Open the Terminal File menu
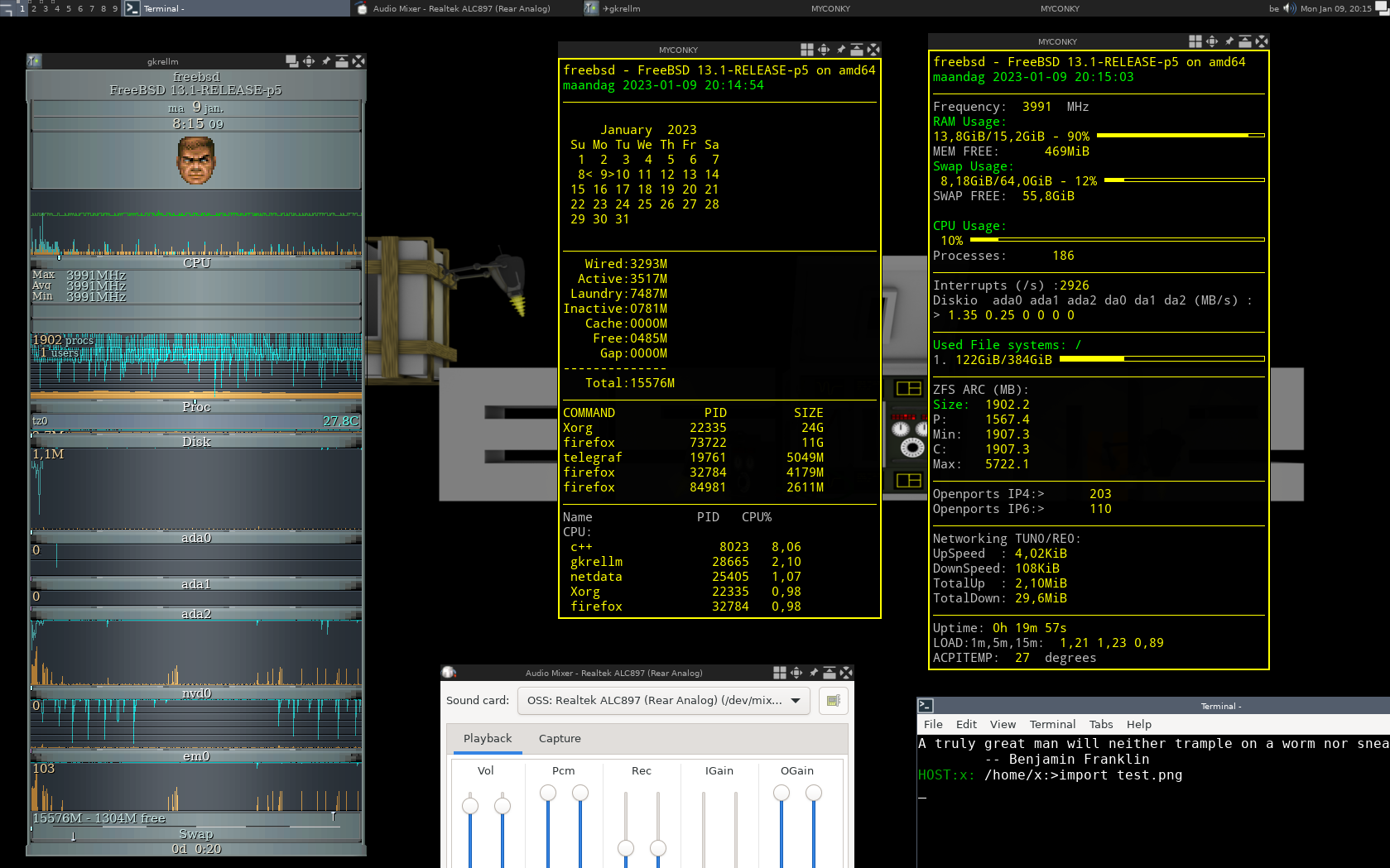 click(933, 725)
